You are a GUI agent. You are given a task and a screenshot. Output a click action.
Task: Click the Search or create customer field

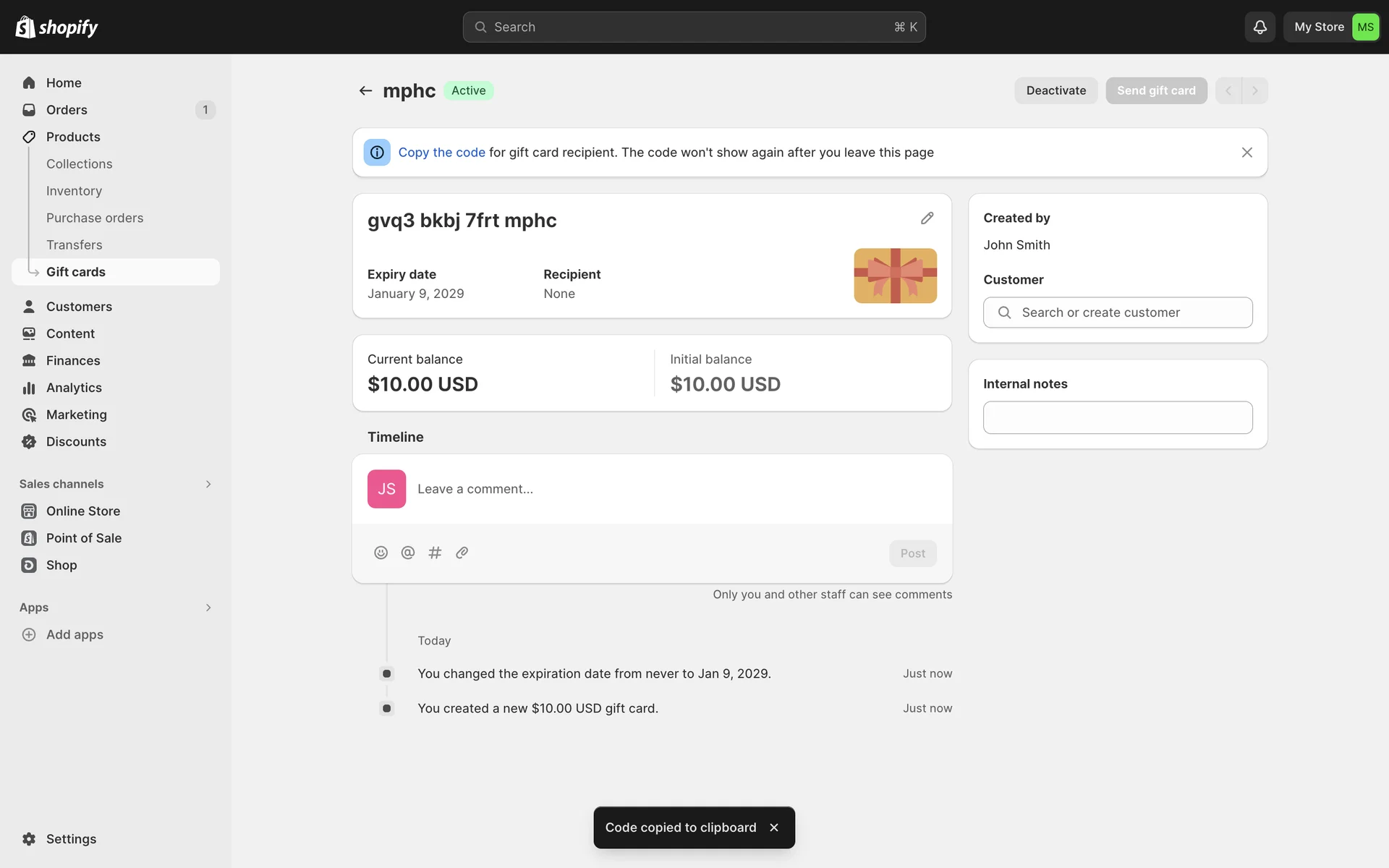pyautogui.click(x=1117, y=312)
